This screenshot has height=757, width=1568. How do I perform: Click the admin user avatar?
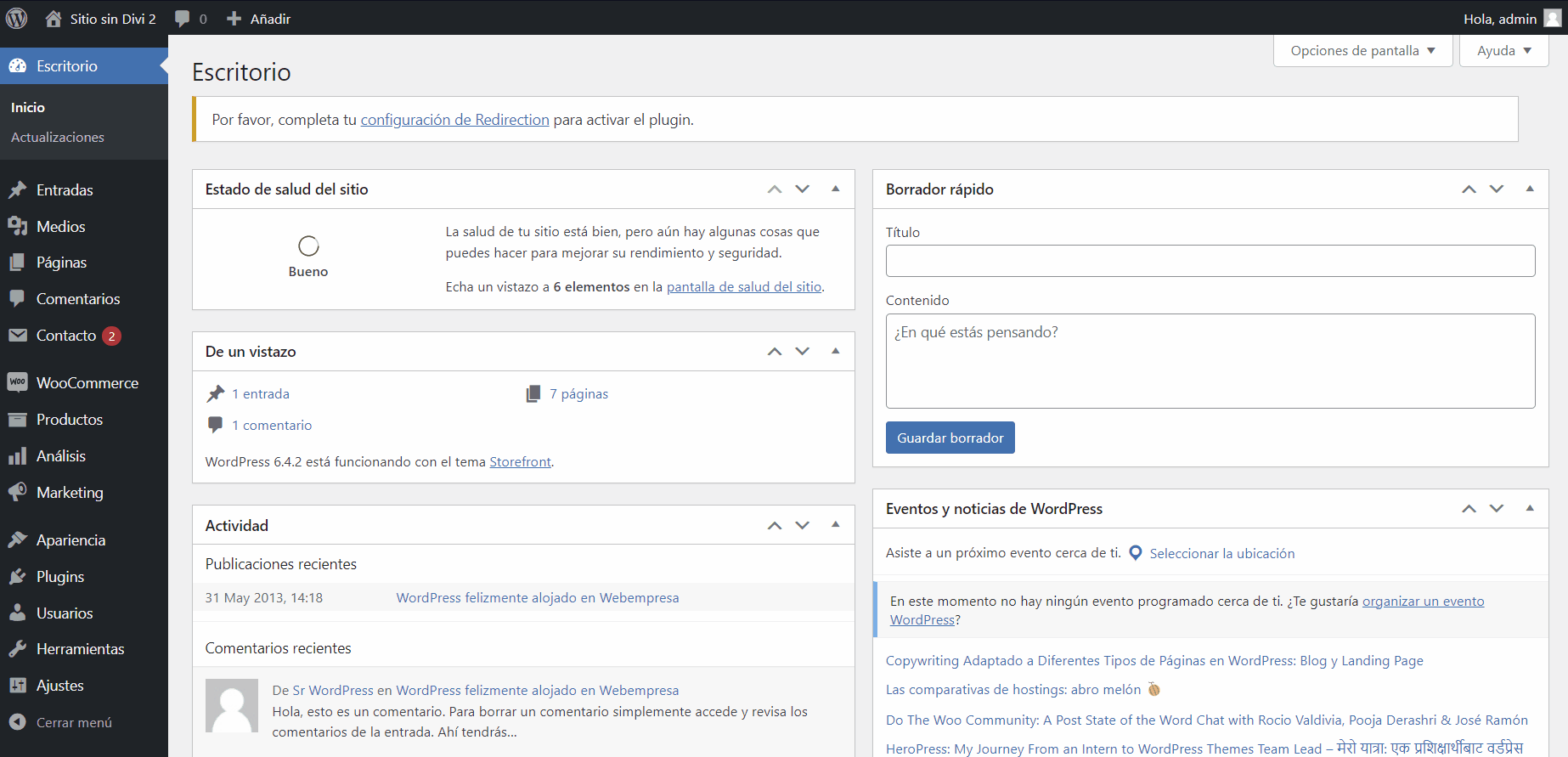point(1552,19)
